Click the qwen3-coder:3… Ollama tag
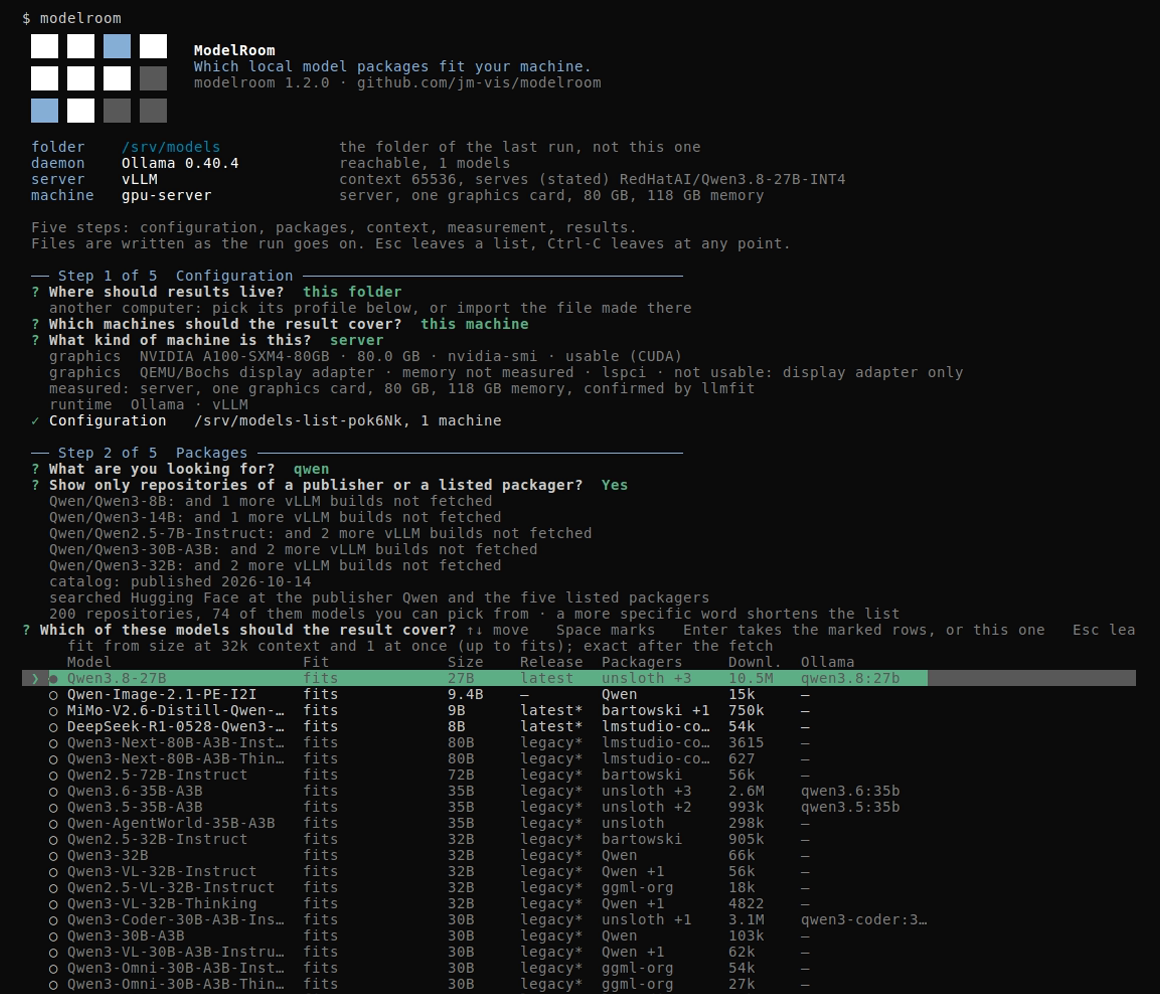The height and width of the screenshot is (994, 1160). (863, 920)
